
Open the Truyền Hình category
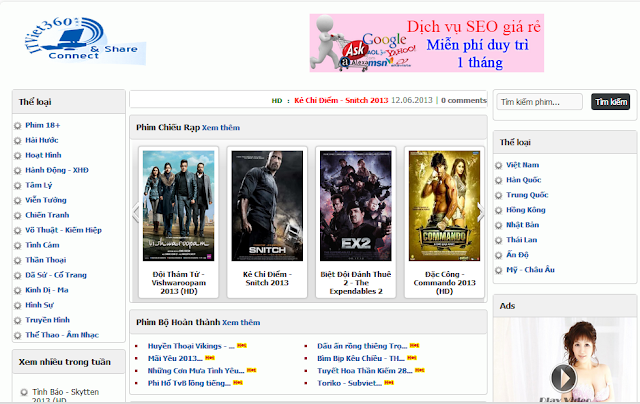pos(47,320)
